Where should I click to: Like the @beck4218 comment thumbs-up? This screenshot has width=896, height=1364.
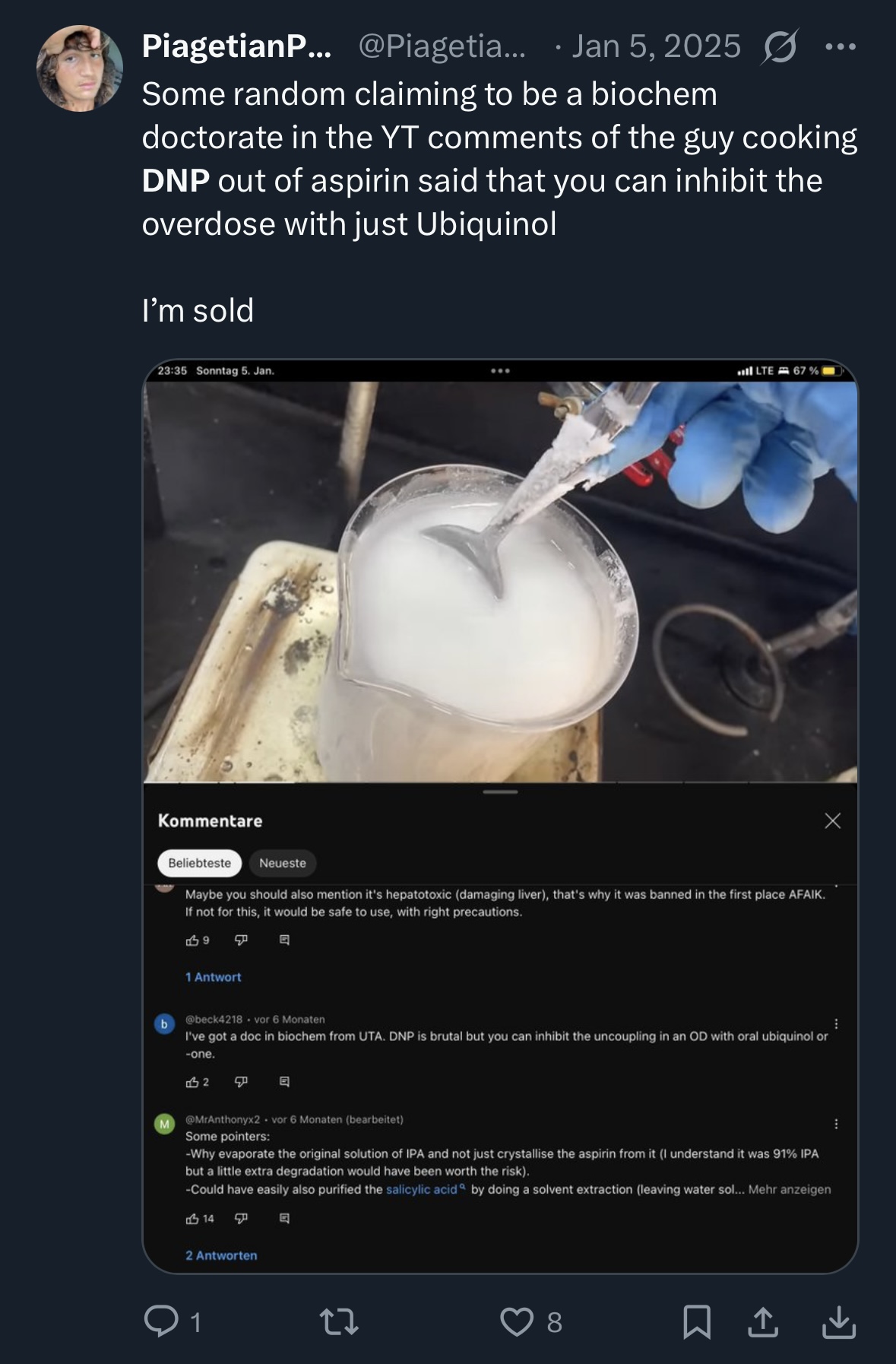coord(192,1082)
